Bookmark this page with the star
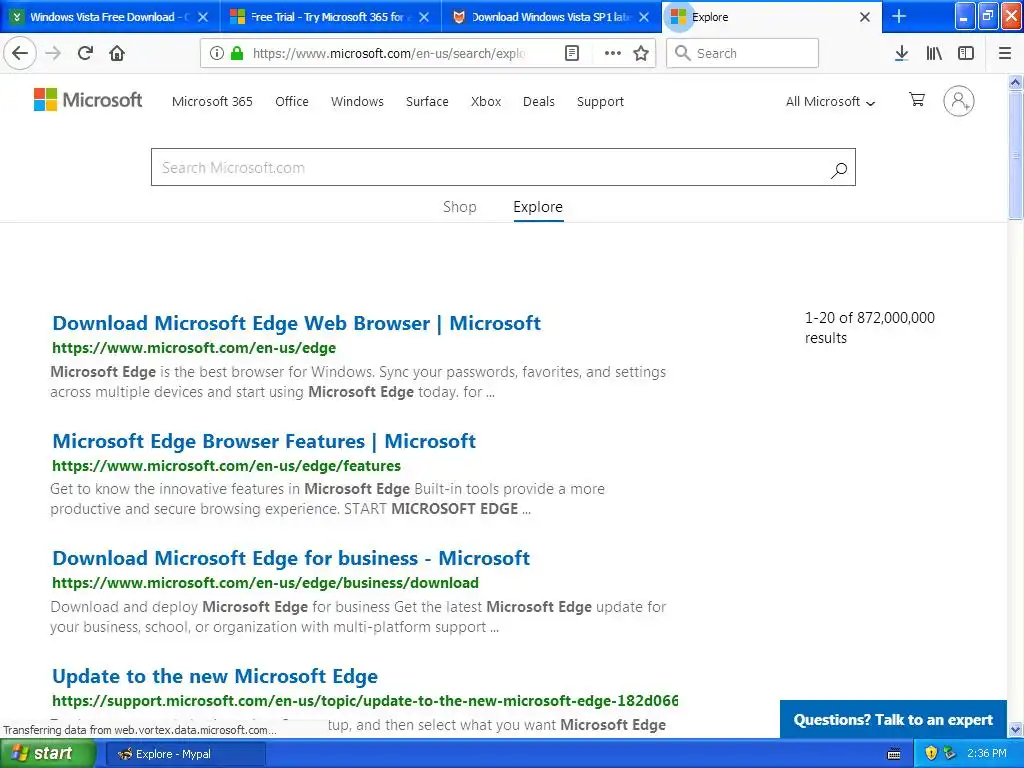 [x=641, y=53]
